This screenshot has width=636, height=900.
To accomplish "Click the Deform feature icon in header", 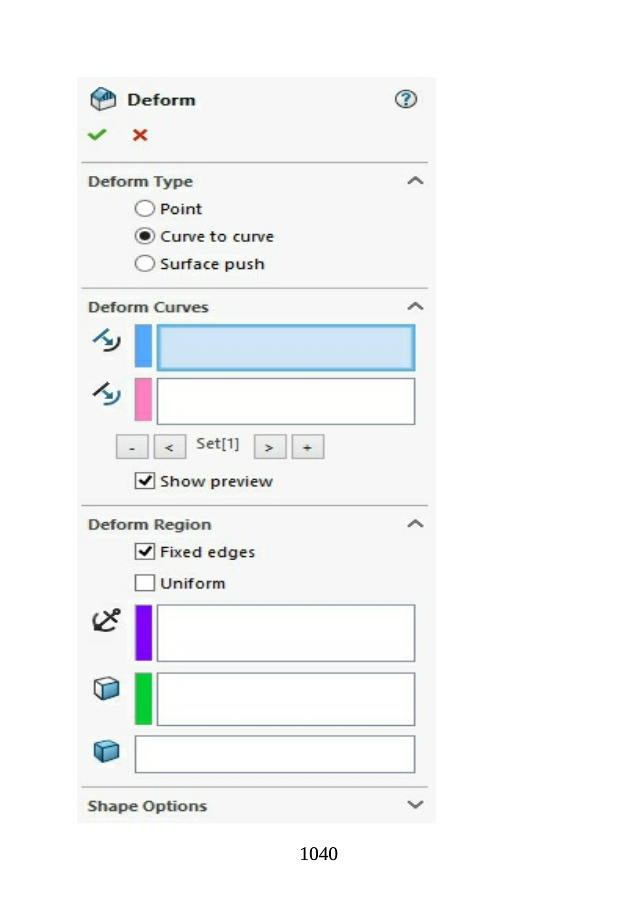I will coord(103,99).
